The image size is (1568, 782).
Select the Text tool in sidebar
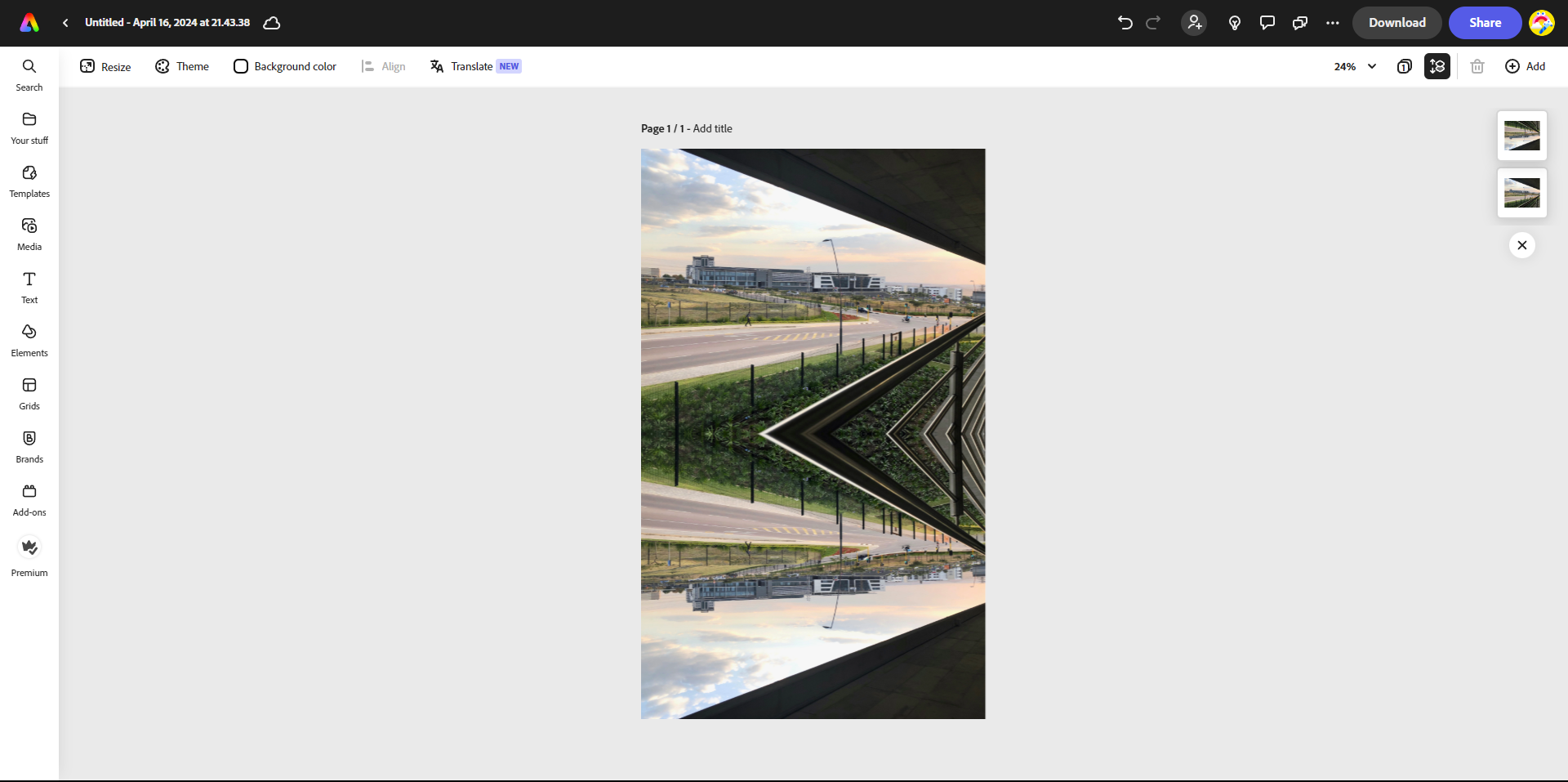(29, 288)
